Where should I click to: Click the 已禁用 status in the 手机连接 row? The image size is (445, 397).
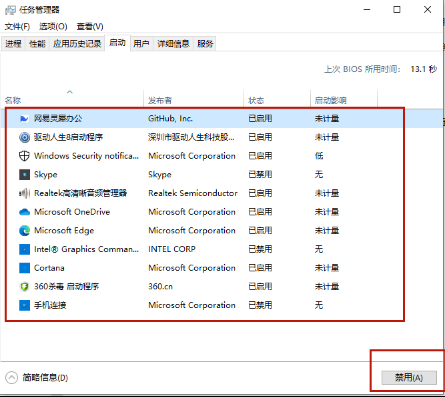[260, 305]
